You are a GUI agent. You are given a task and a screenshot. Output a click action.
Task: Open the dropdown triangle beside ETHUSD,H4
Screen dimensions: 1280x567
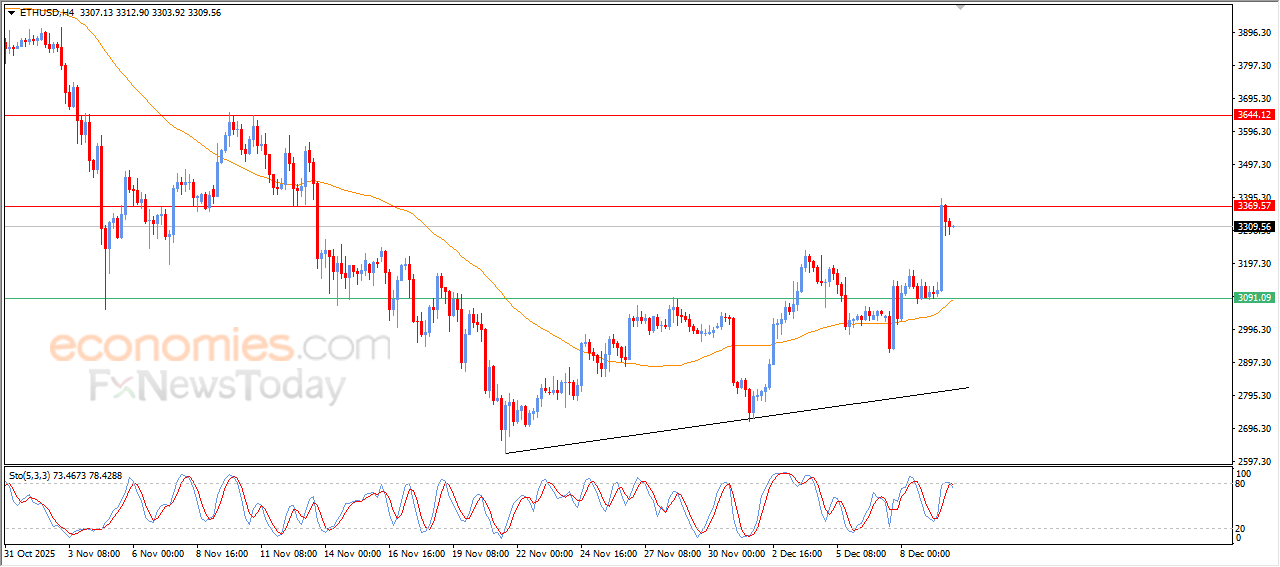coord(11,13)
